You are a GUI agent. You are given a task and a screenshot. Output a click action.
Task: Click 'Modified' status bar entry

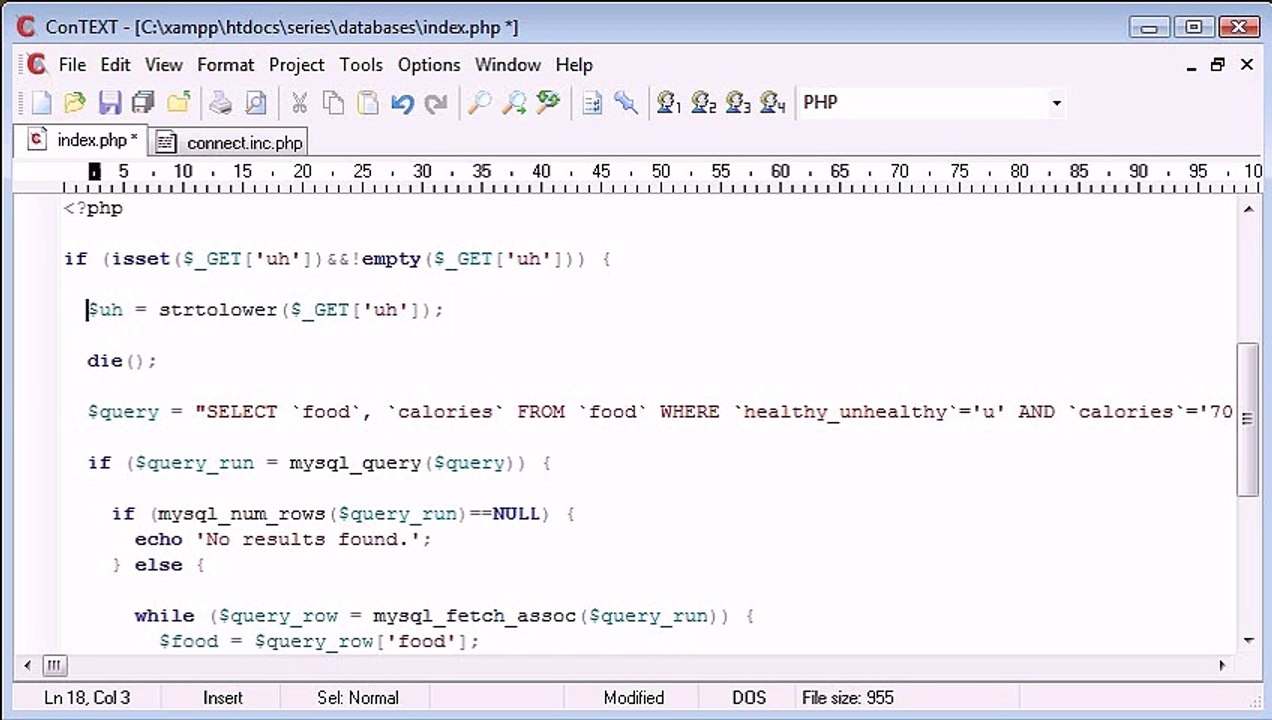pyautogui.click(x=634, y=697)
